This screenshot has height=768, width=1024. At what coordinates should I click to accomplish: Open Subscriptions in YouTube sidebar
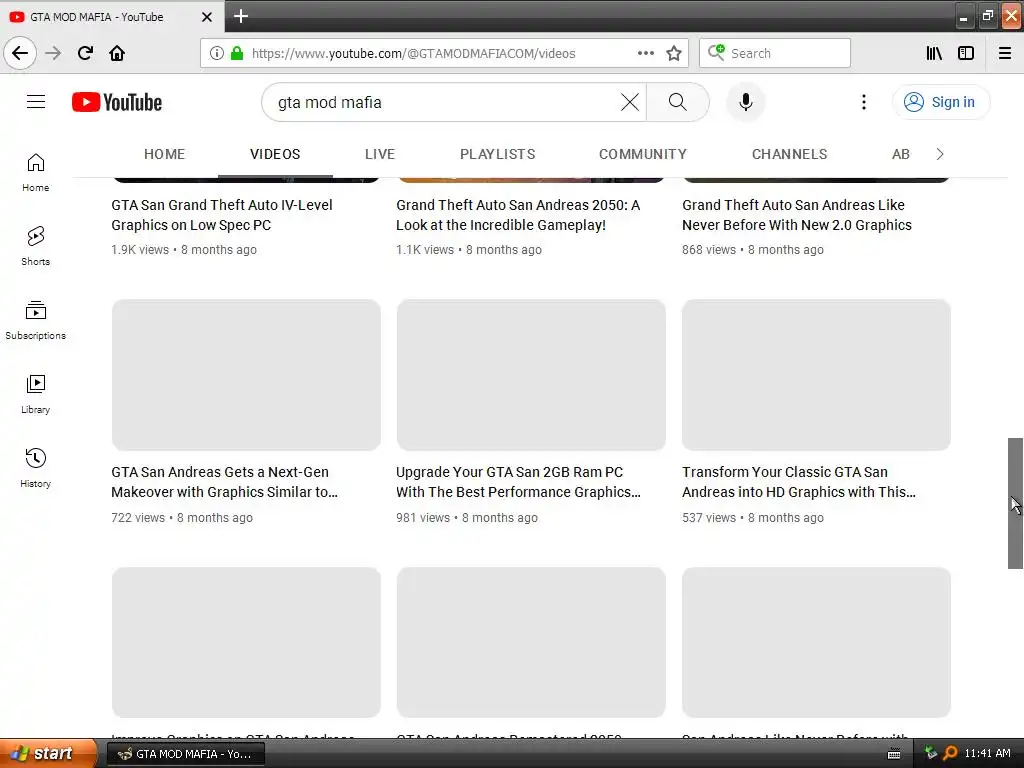[35, 321]
